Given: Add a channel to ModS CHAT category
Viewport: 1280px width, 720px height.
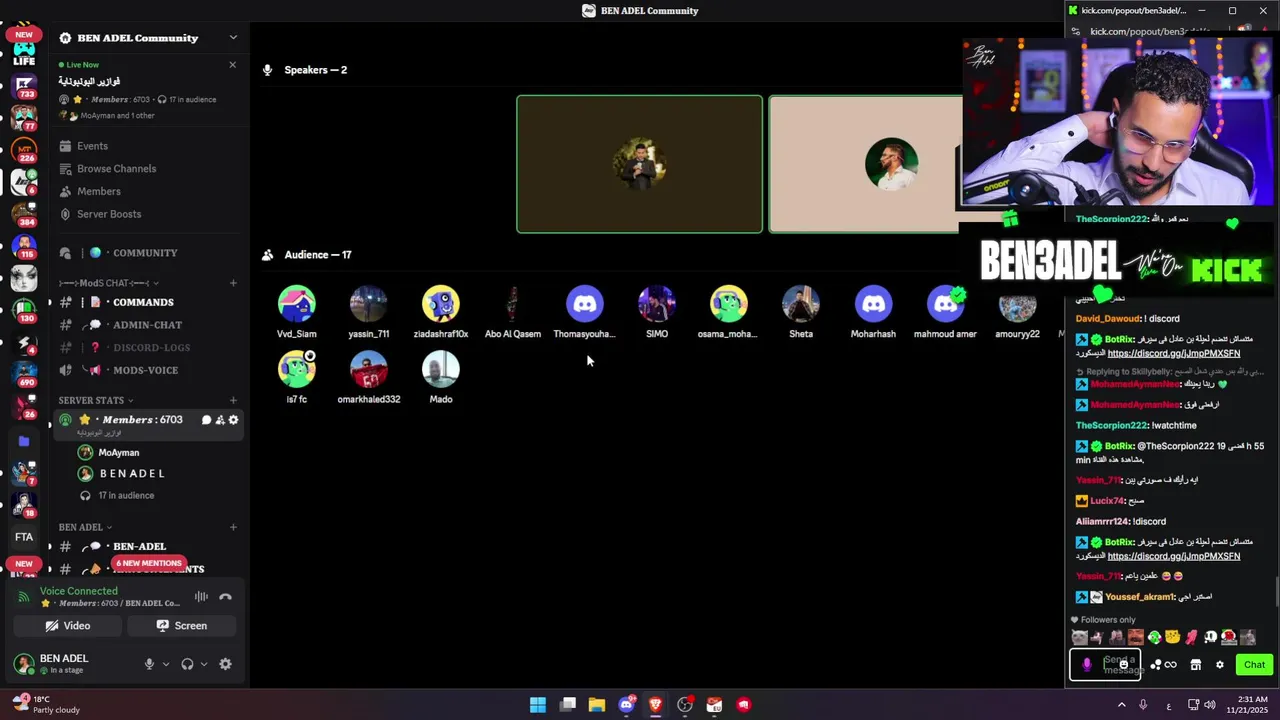Looking at the screenshot, I should [233, 283].
